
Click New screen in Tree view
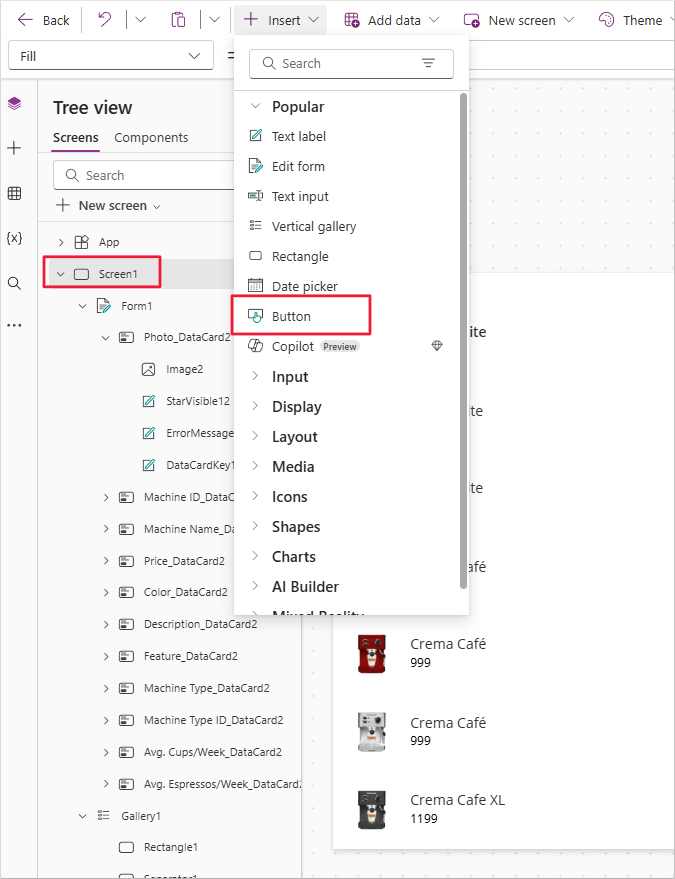[108, 205]
